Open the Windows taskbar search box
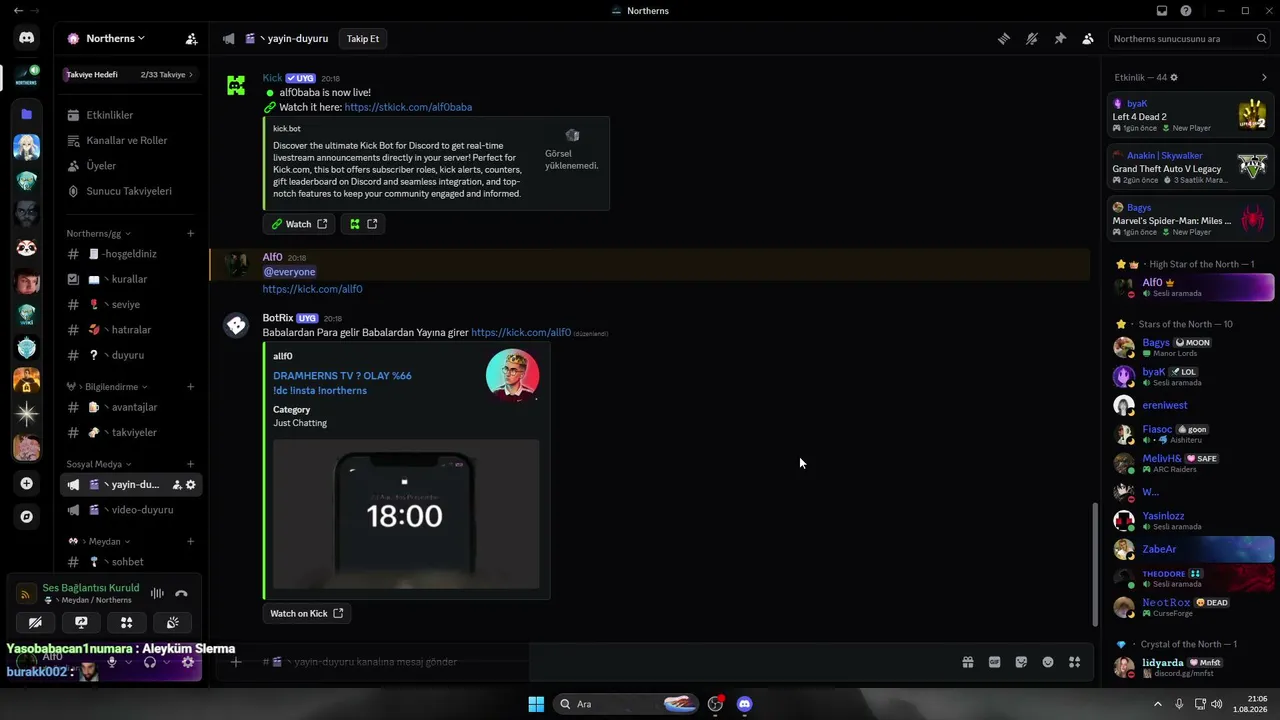The height and width of the screenshot is (720, 1280). pos(627,704)
